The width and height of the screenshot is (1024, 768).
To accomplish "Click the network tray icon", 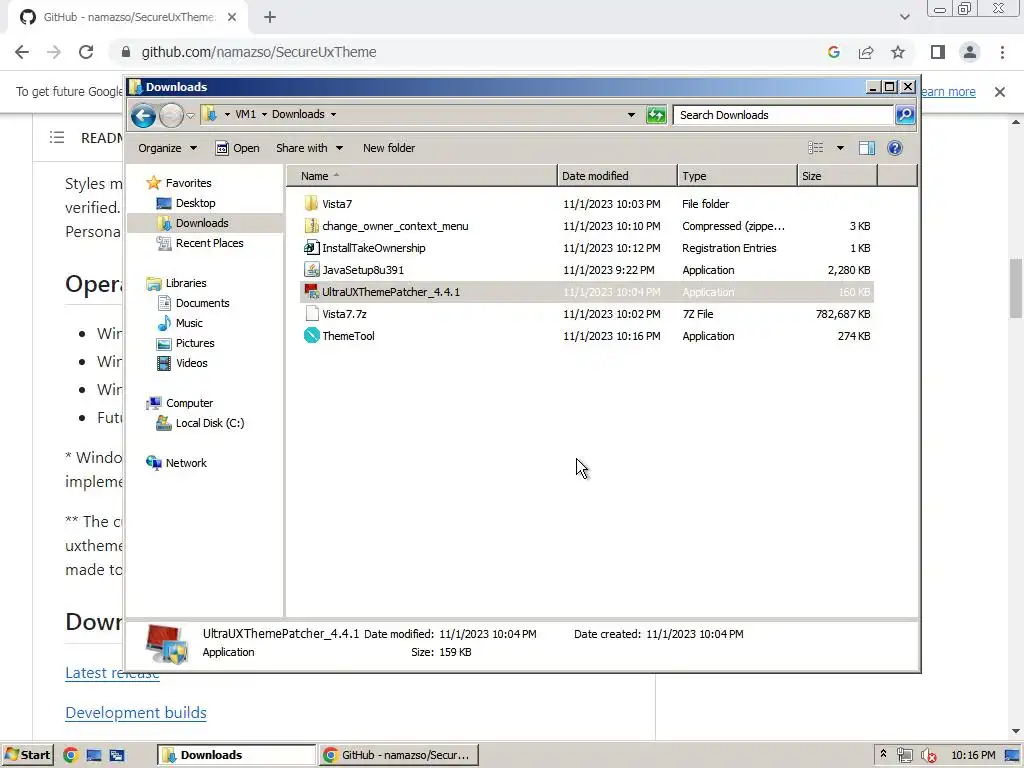I will pyautogui.click(x=904, y=756).
